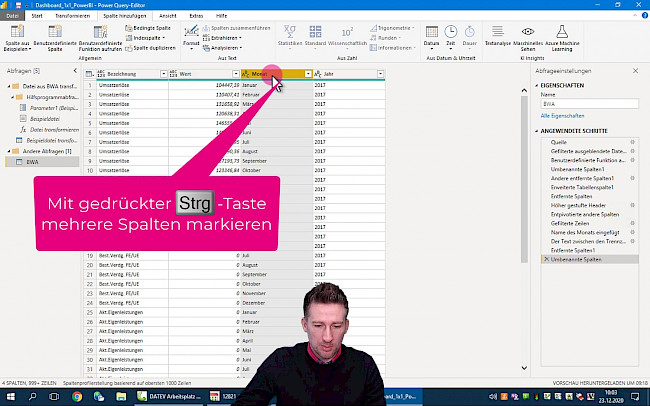Image resolution: width=650 pixels, height=406 pixels.
Task: Switch to the Transformieren ribbon tab
Action: pos(71,16)
